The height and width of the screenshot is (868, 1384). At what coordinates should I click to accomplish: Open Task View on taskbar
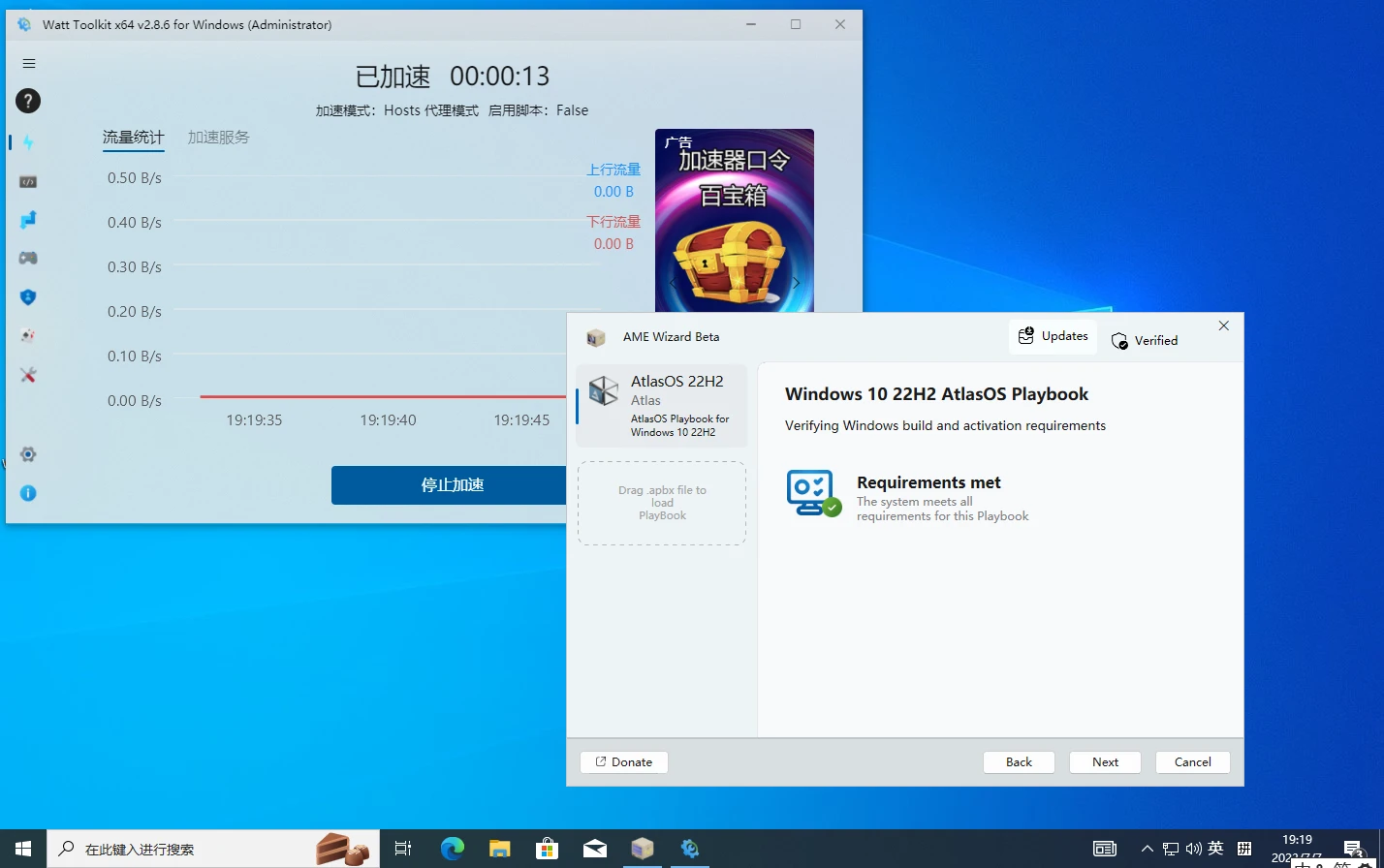point(403,849)
